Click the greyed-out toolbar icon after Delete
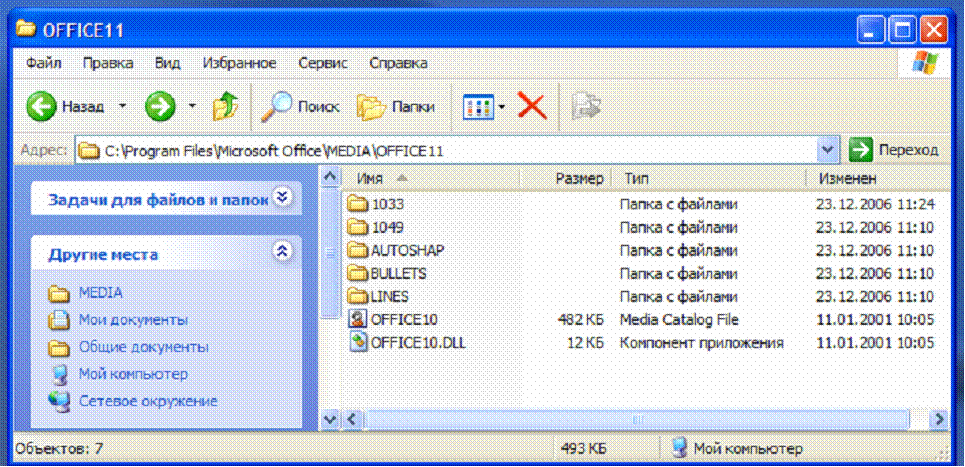The width and height of the screenshot is (965, 467). pyautogui.click(x=585, y=107)
